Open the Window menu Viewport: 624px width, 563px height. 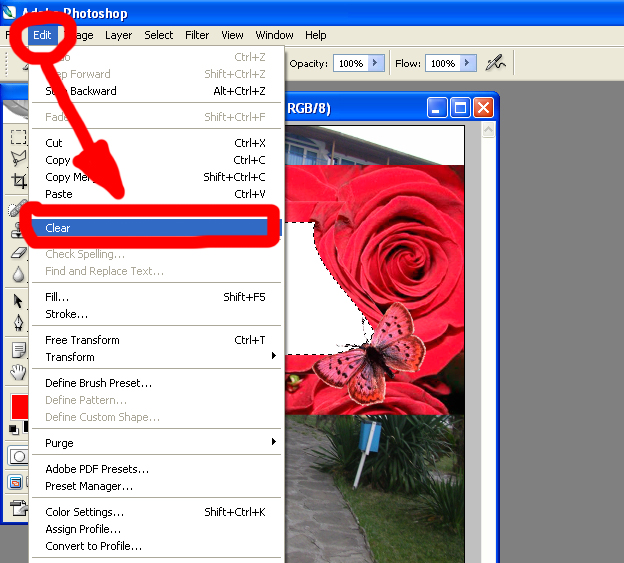pyautogui.click(x=274, y=35)
